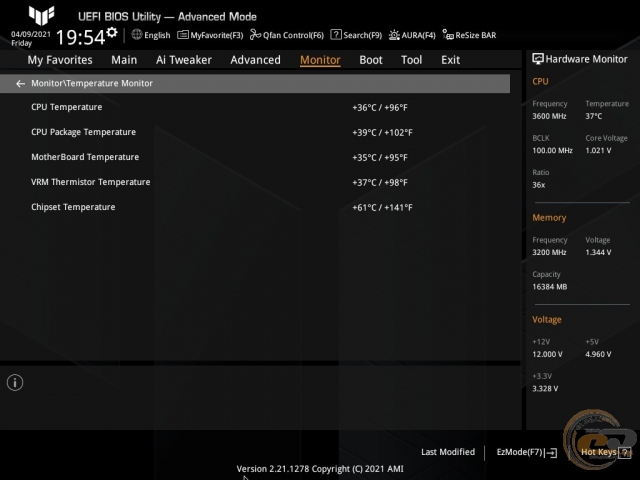Click the +39°C / +102°F value
Image resolution: width=640 pixels, height=480 pixels.
click(x=382, y=133)
